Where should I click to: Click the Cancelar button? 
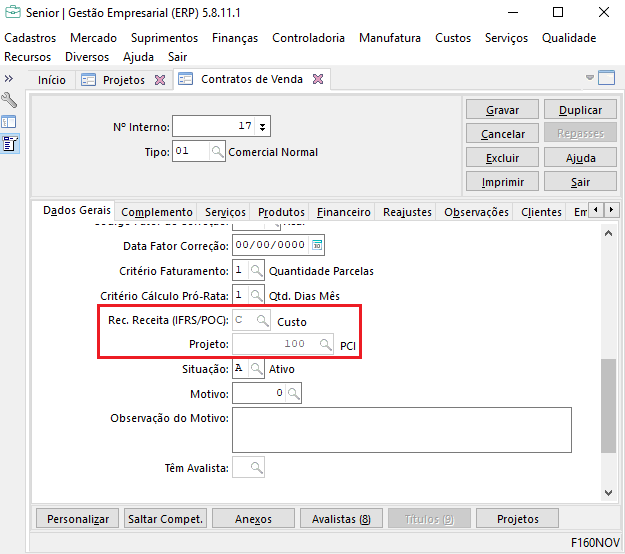(x=502, y=134)
